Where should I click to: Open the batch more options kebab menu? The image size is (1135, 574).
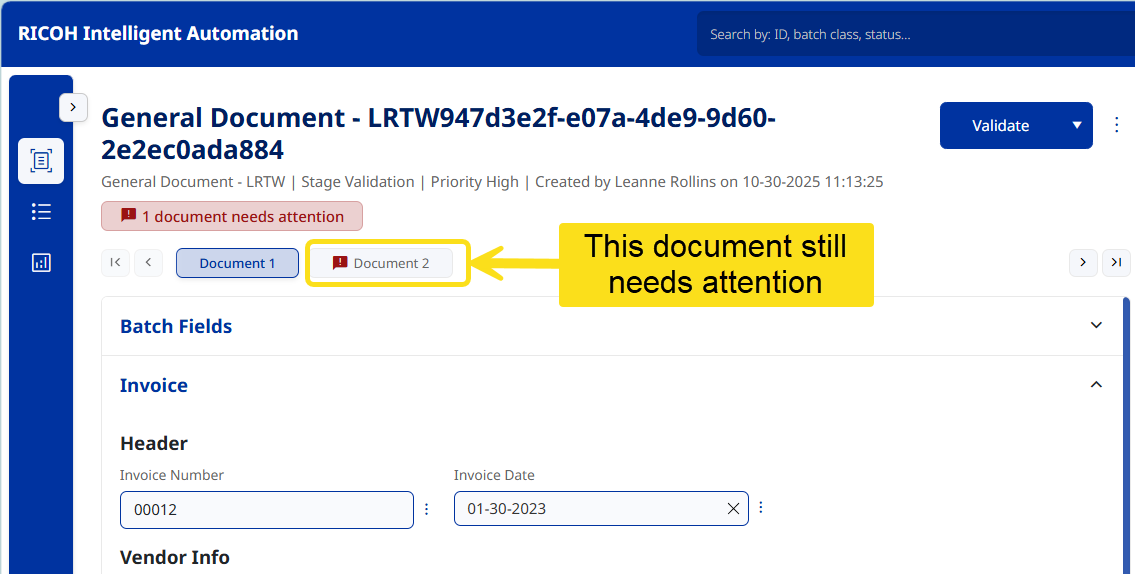coord(1117,125)
